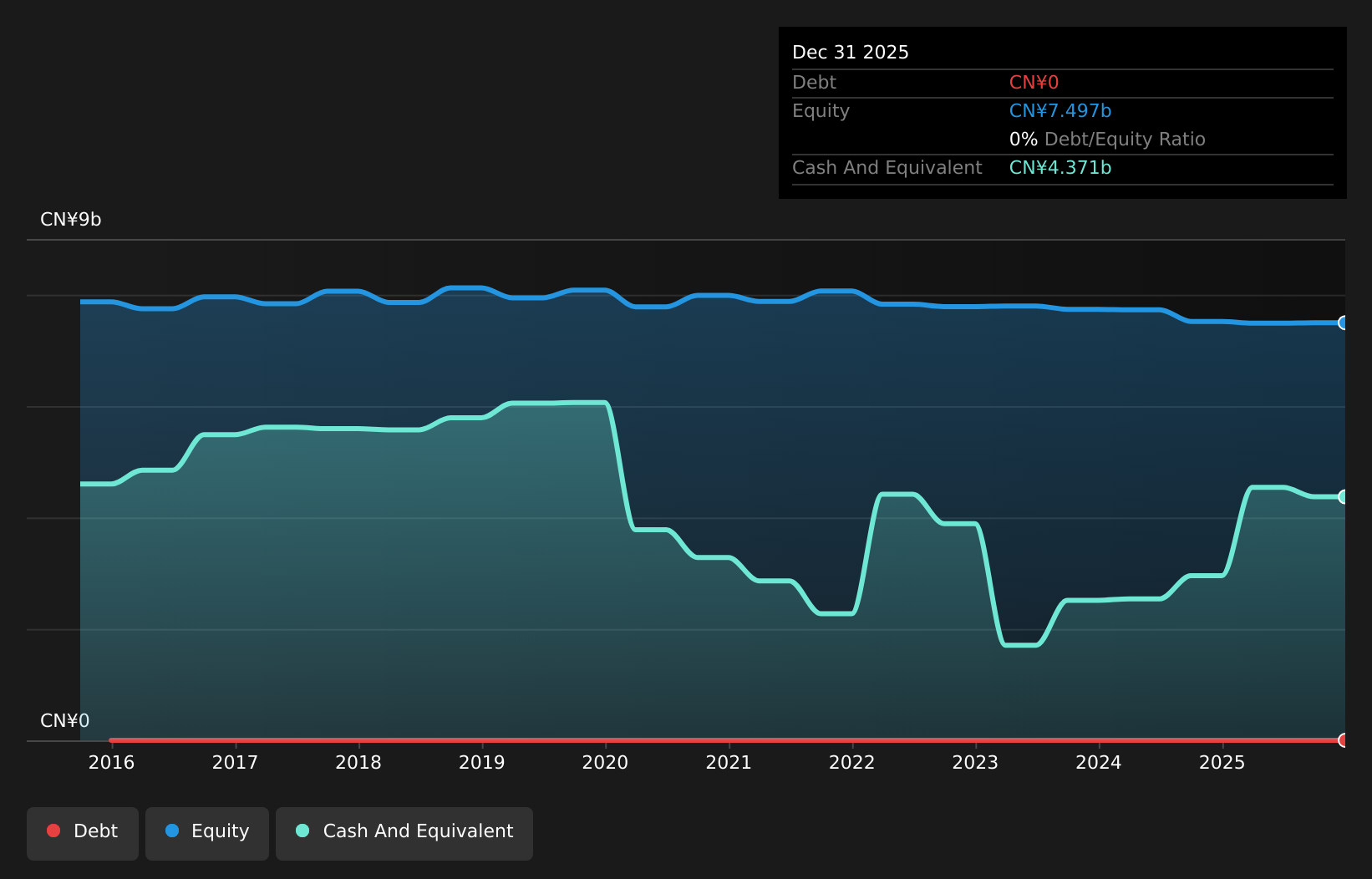The height and width of the screenshot is (879, 1372).
Task: Click the 2025 x-axis label
Action: [x=1222, y=762]
